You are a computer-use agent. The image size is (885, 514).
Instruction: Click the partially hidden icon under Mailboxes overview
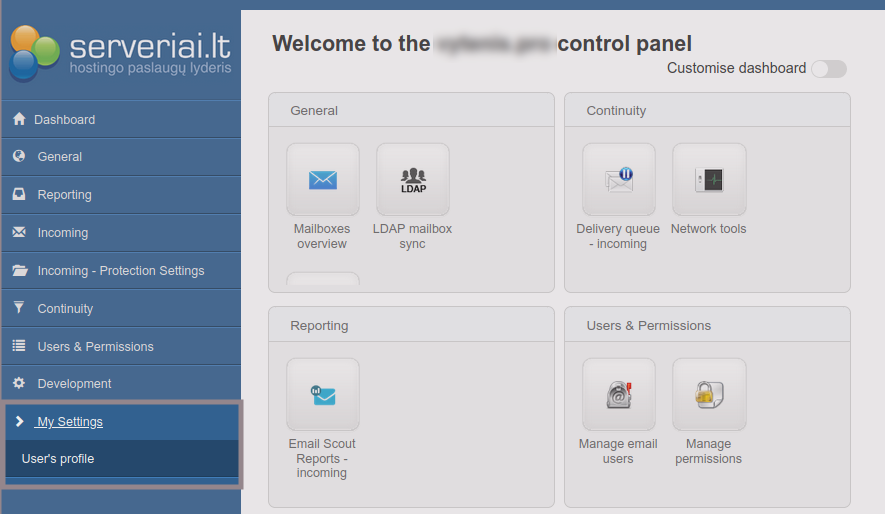(x=322, y=279)
